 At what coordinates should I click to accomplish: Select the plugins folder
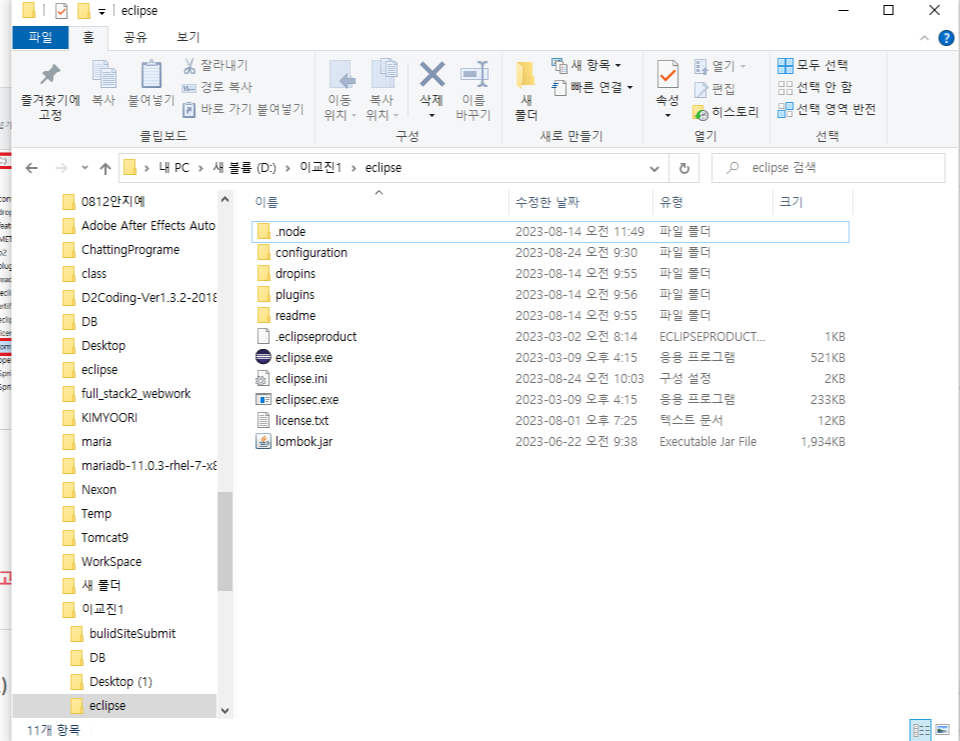pos(550,295)
